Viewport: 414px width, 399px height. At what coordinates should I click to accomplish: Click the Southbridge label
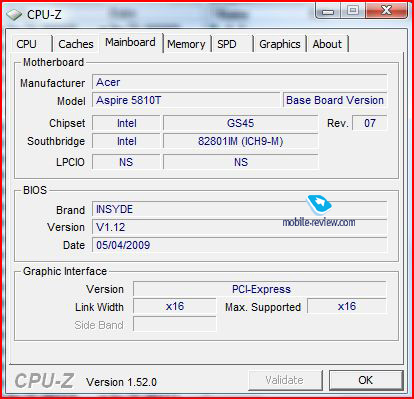tap(56, 141)
